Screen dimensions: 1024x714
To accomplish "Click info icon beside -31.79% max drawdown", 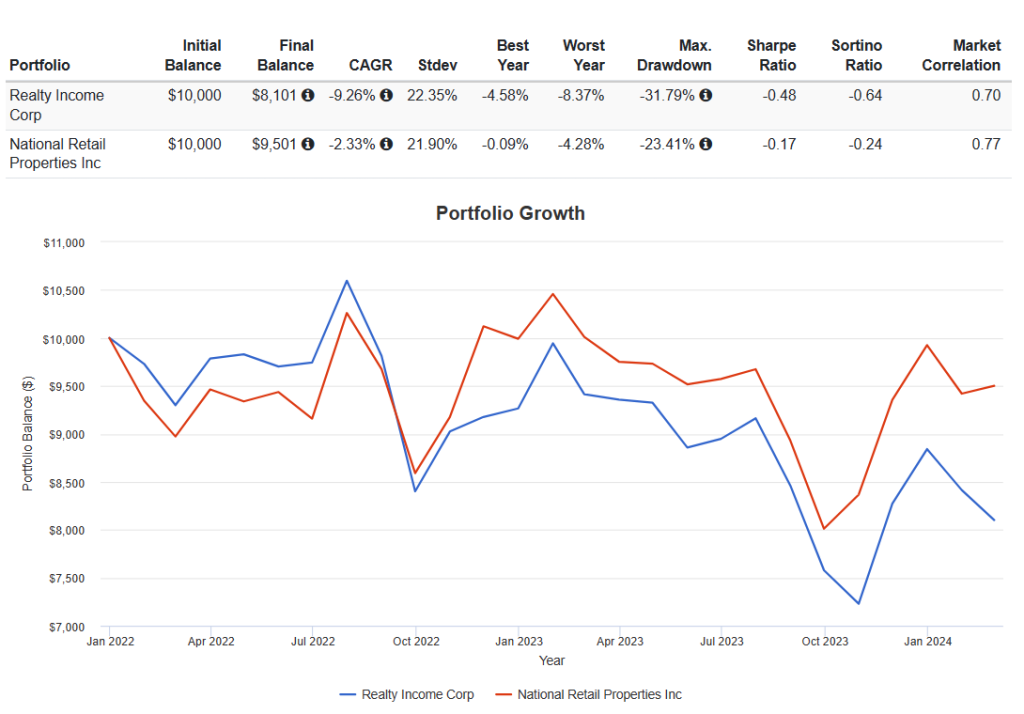I will [x=706, y=95].
